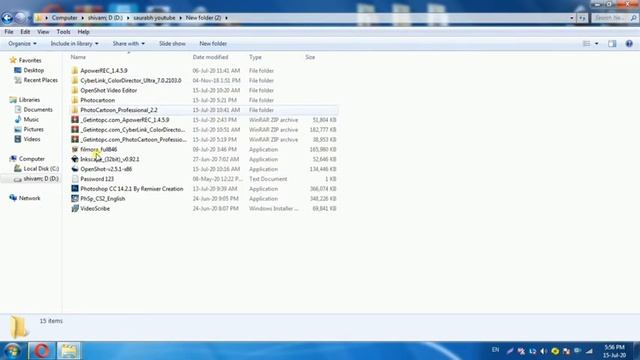
Task: Select PhSp_CS2_English application icon
Action: pyautogui.click(x=75, y=198)
